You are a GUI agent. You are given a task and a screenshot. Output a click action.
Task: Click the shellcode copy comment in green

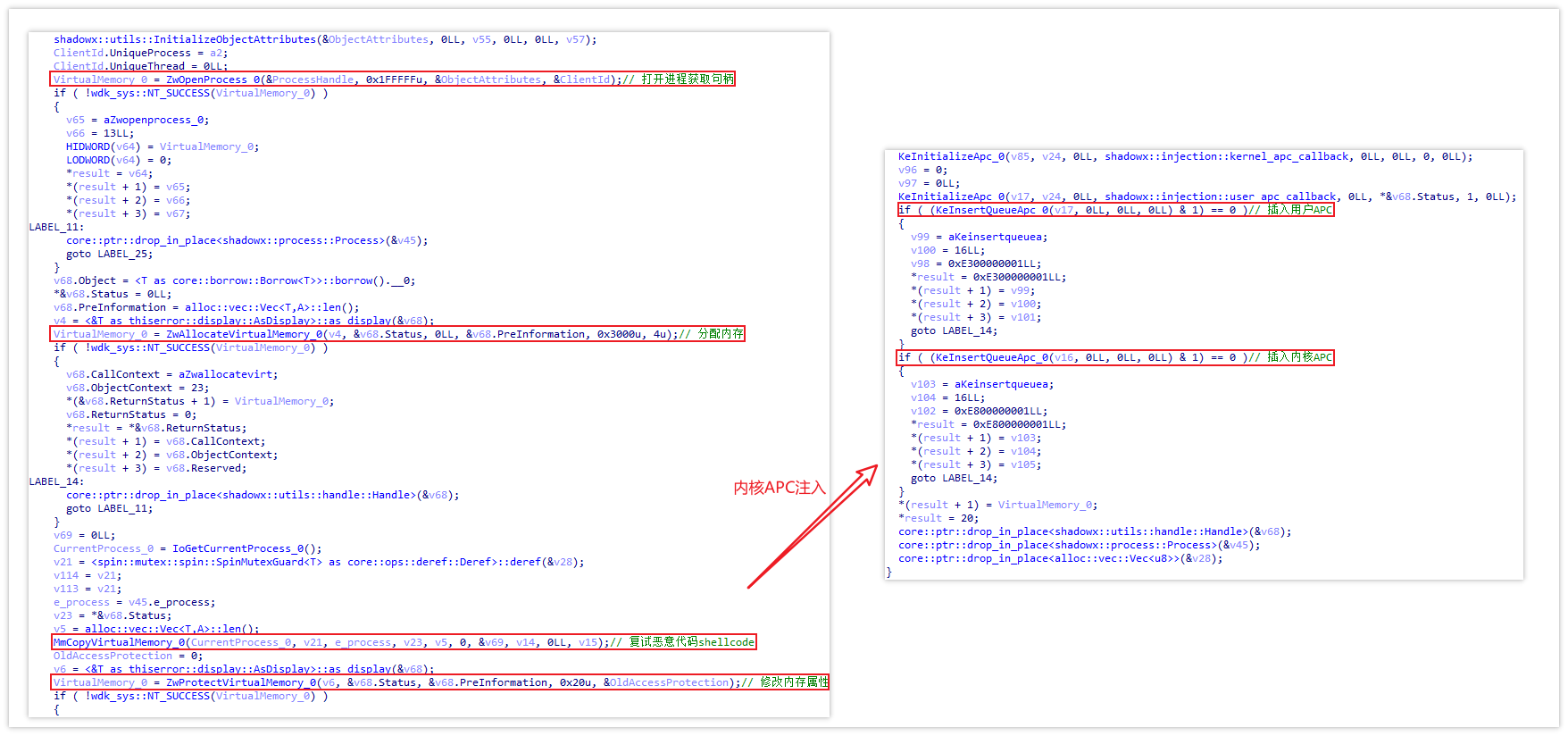point(691,642)
